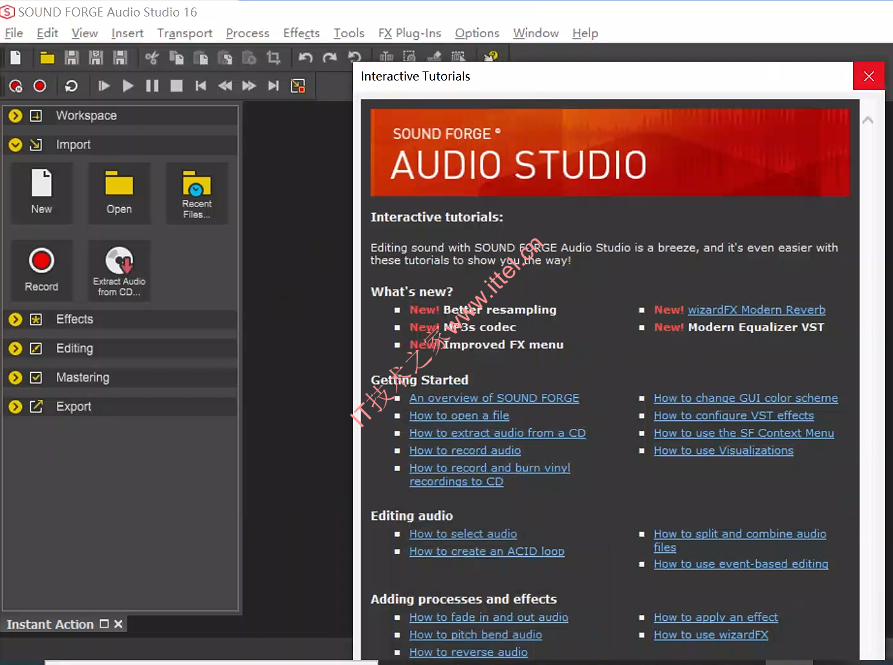Open the Transport menu
Image resolution: width=893 pixels, height=665 pixels.
(x=185, y=33)
